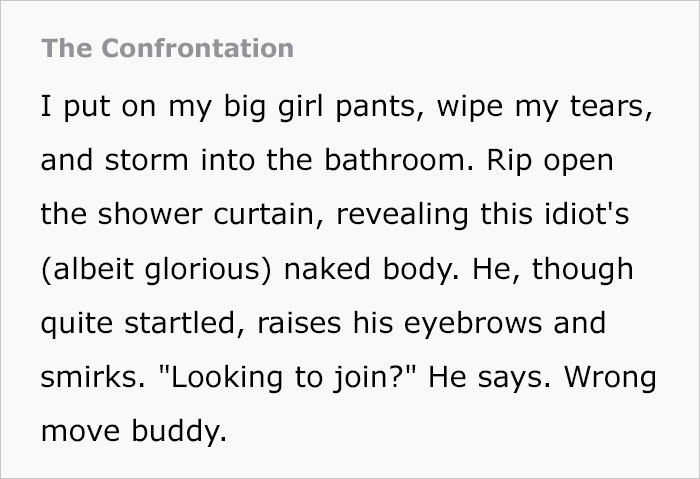Image resolution: width=700 pixels, height=479 pixels.
Task: Click the word 'Wrong' ending the sixth line
Action: click(x=610, y=378)
